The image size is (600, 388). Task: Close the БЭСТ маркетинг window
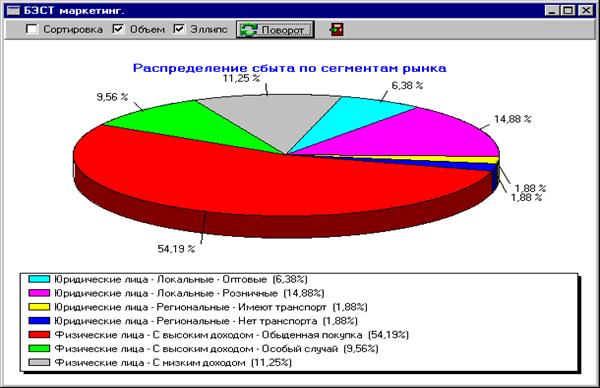click(x=585, y=10)
